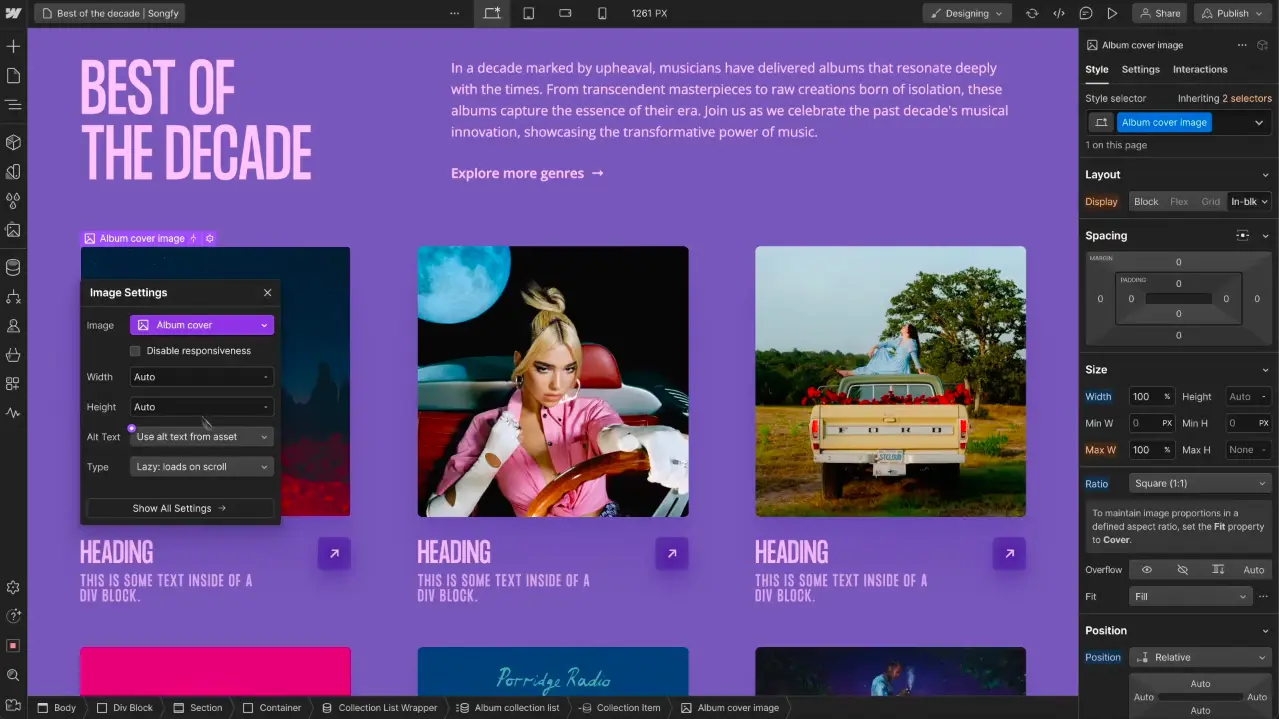Open the comments panel
1279x719 pixels.
(x=1086, y=13)
